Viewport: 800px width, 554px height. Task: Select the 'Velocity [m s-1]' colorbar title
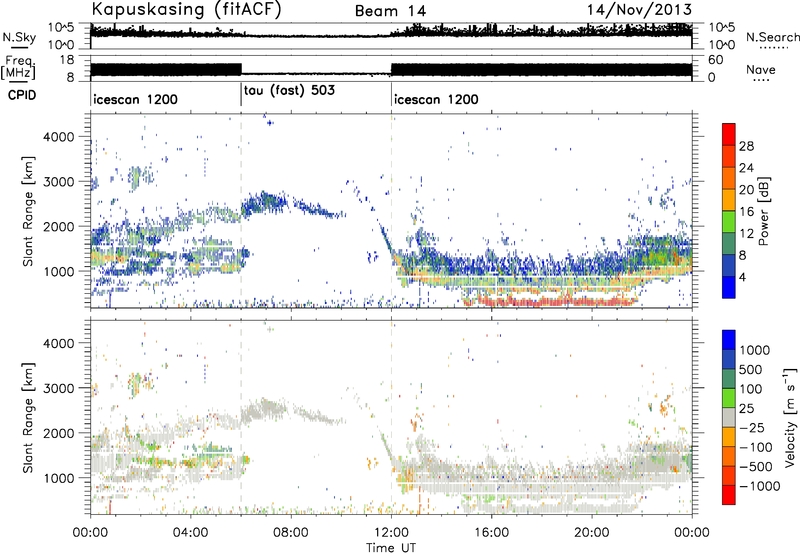pyautogui.click(x=790, y=417)
